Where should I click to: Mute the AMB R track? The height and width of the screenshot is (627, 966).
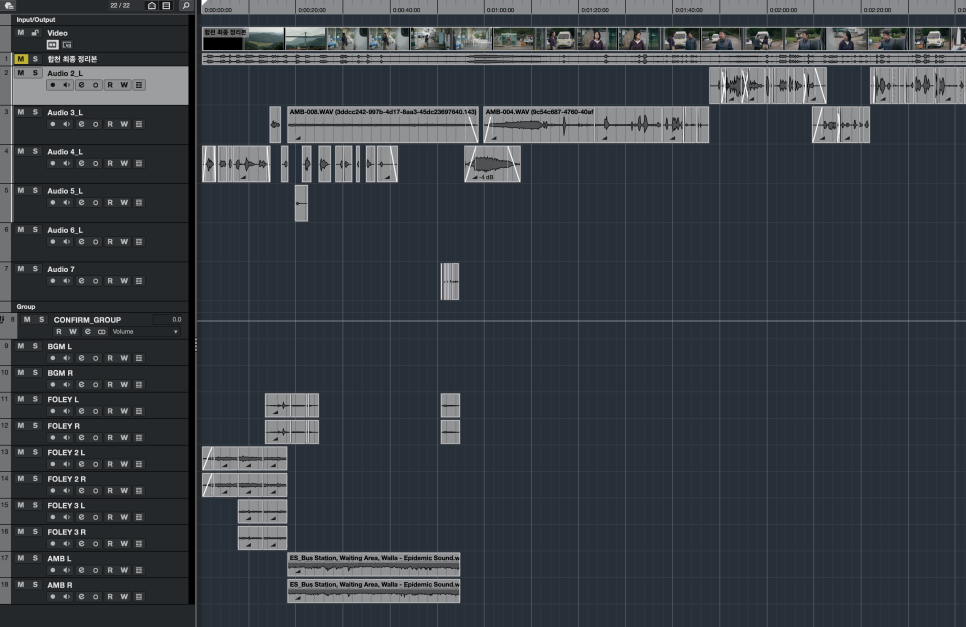21,585
